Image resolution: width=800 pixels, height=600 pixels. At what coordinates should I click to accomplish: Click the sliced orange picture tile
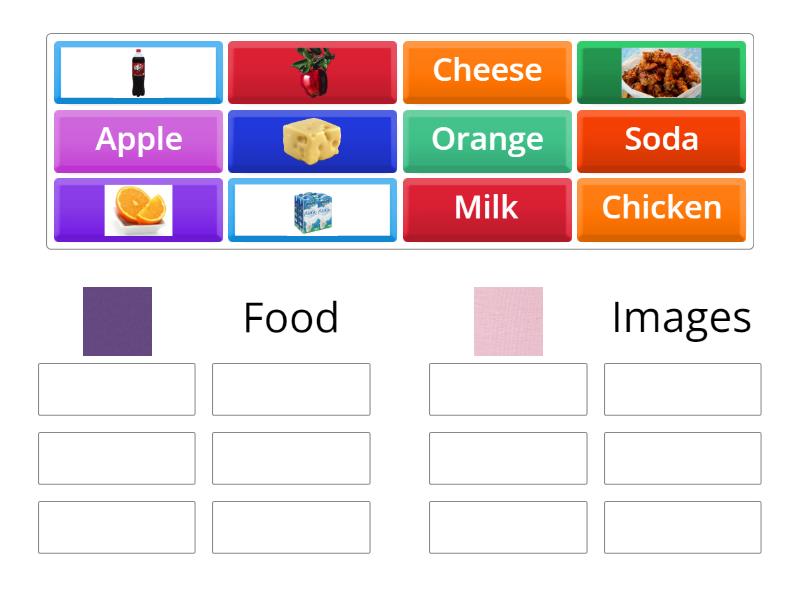[137, 208]
